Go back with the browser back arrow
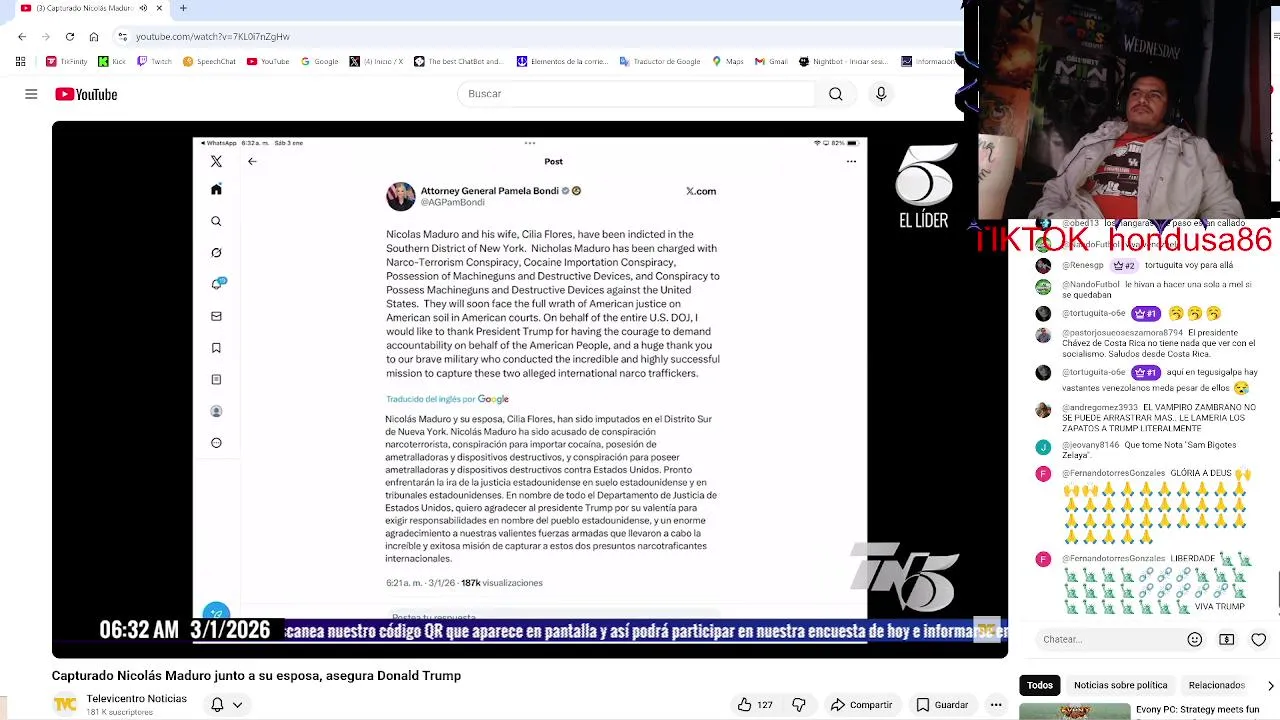 [22, 37]
